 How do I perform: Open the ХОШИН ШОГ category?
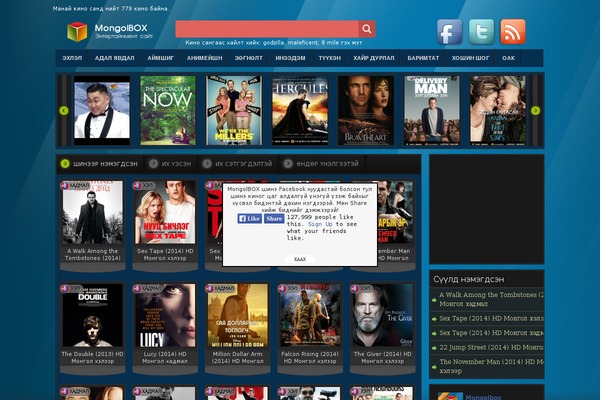470,58
